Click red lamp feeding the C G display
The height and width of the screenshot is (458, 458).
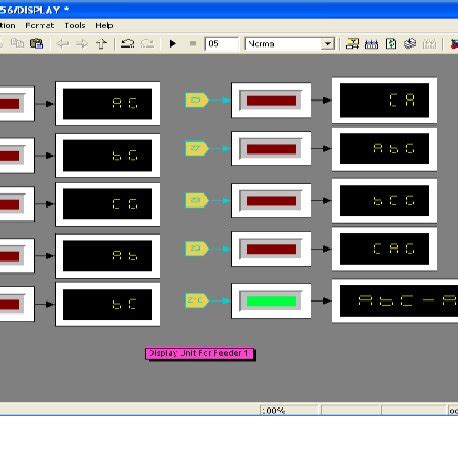(17, 204)
